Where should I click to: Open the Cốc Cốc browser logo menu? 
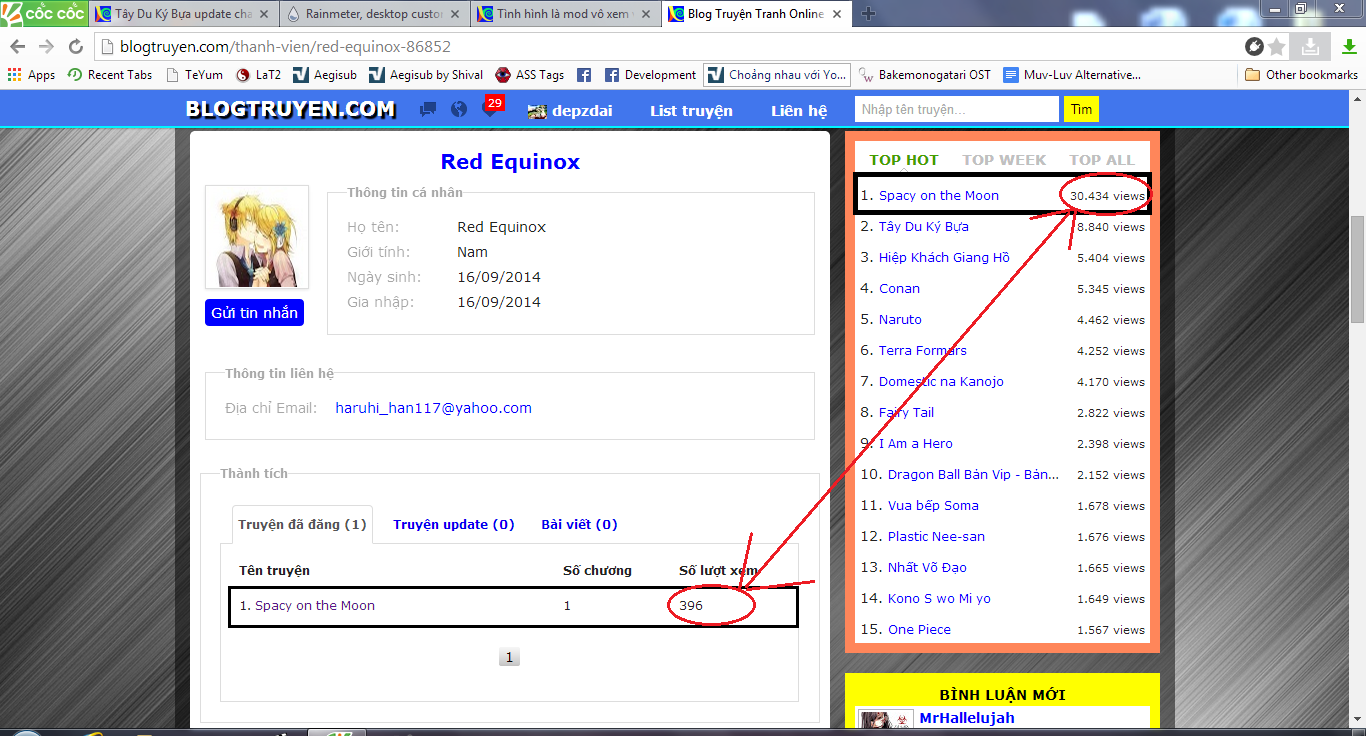tap(44, 13)
